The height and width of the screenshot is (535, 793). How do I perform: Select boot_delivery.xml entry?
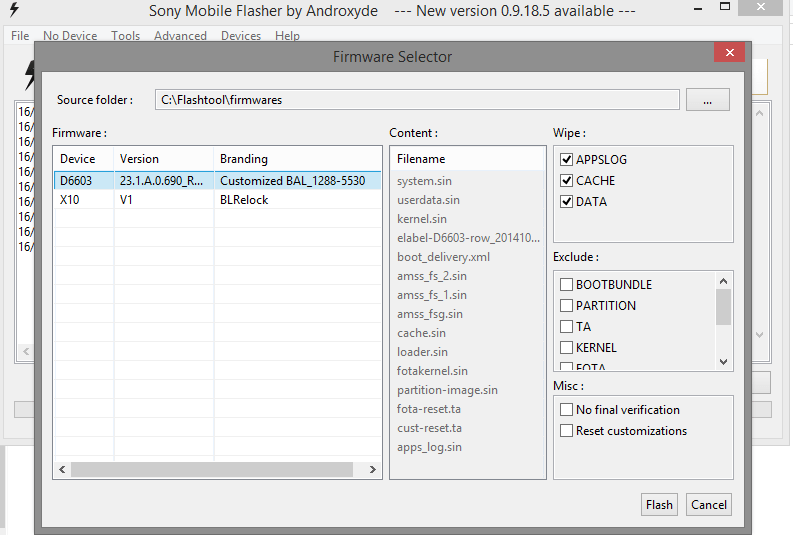[x=444, y=257]
